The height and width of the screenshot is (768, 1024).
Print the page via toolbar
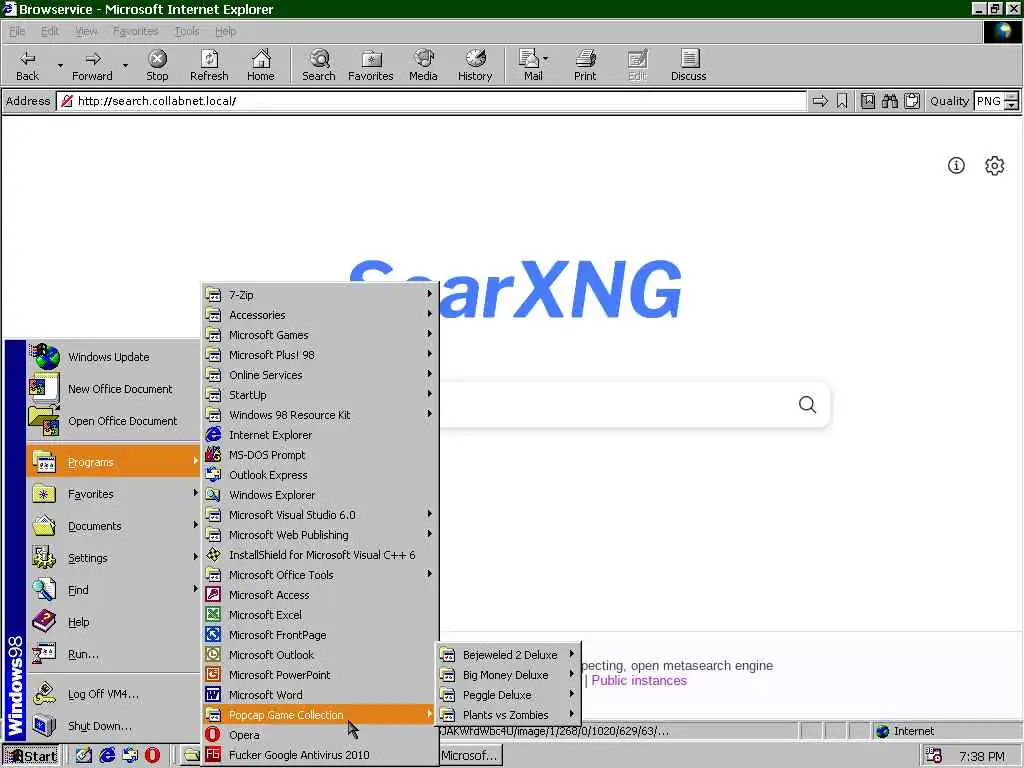pyautogui.click(x=585, y=65)
